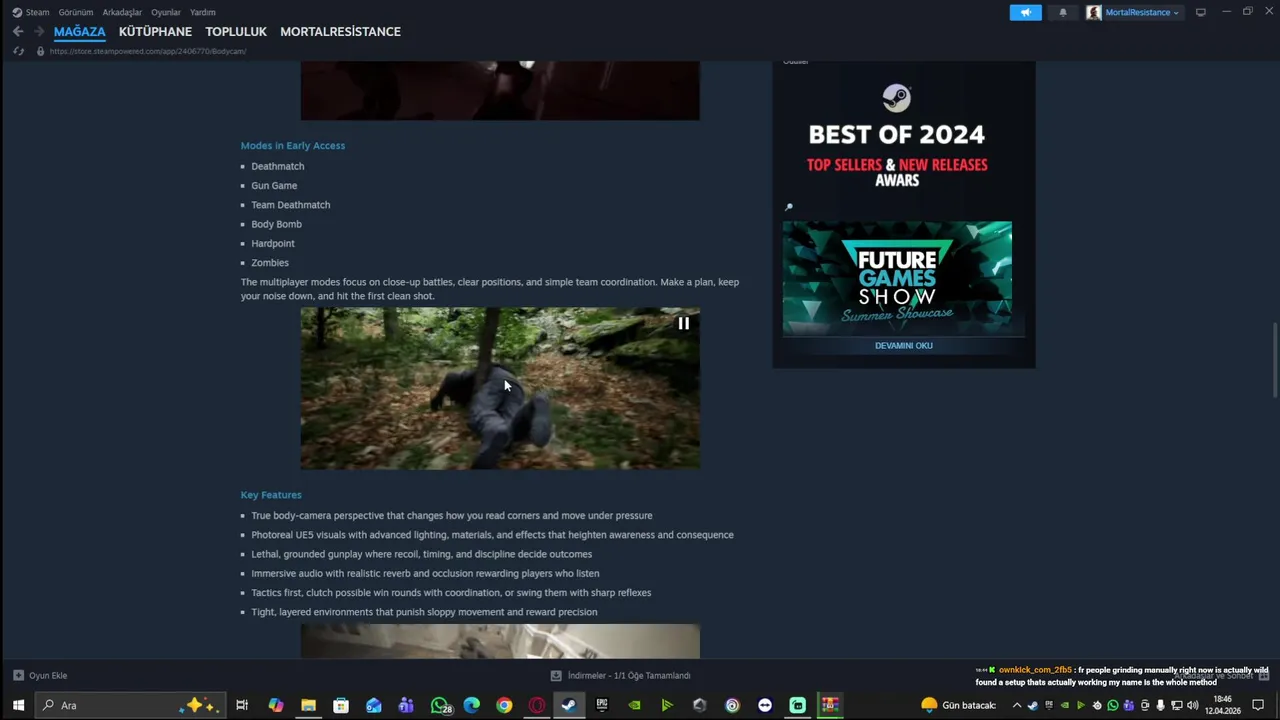The width and height of the screenshot is (1280, 720).
Task: Open Epic Games Launcher from the taskbar
Action: pos(602,705)
